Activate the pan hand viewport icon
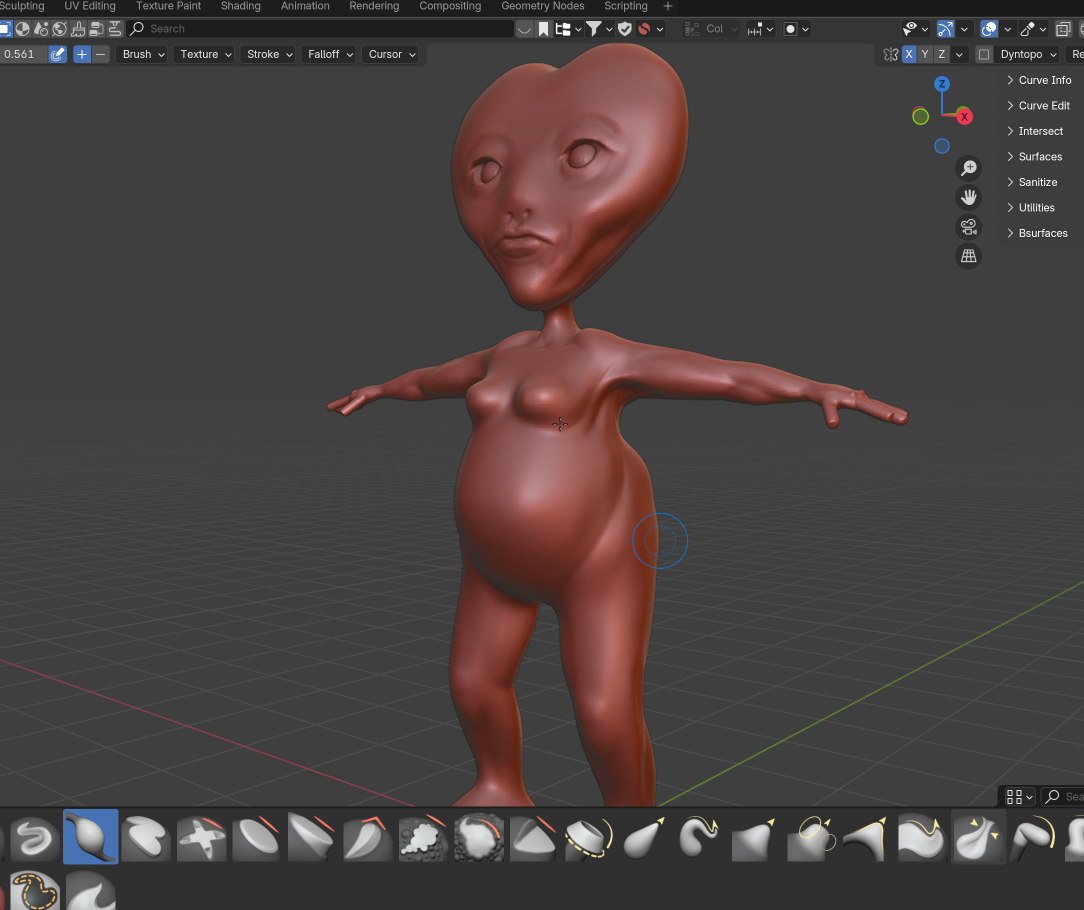 tap(968, 197)
